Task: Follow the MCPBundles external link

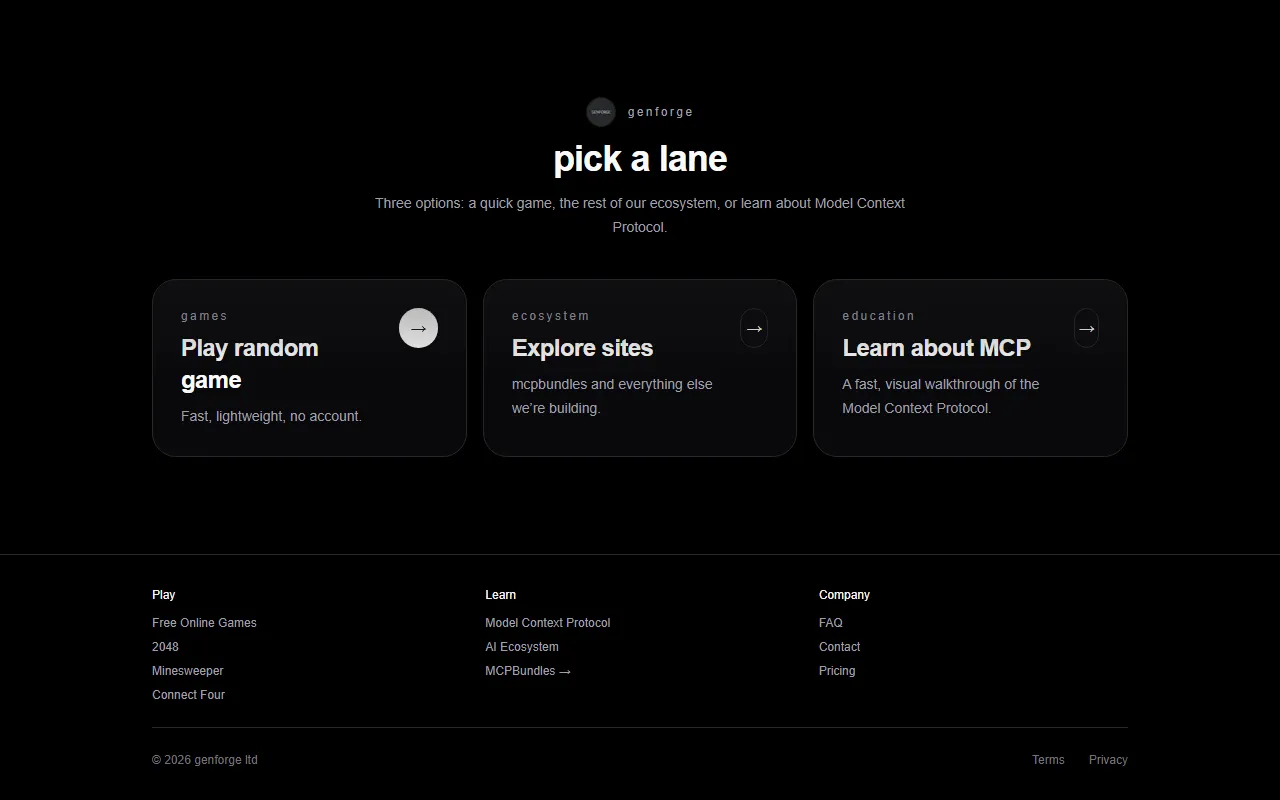Action: (x=528, y=671)
